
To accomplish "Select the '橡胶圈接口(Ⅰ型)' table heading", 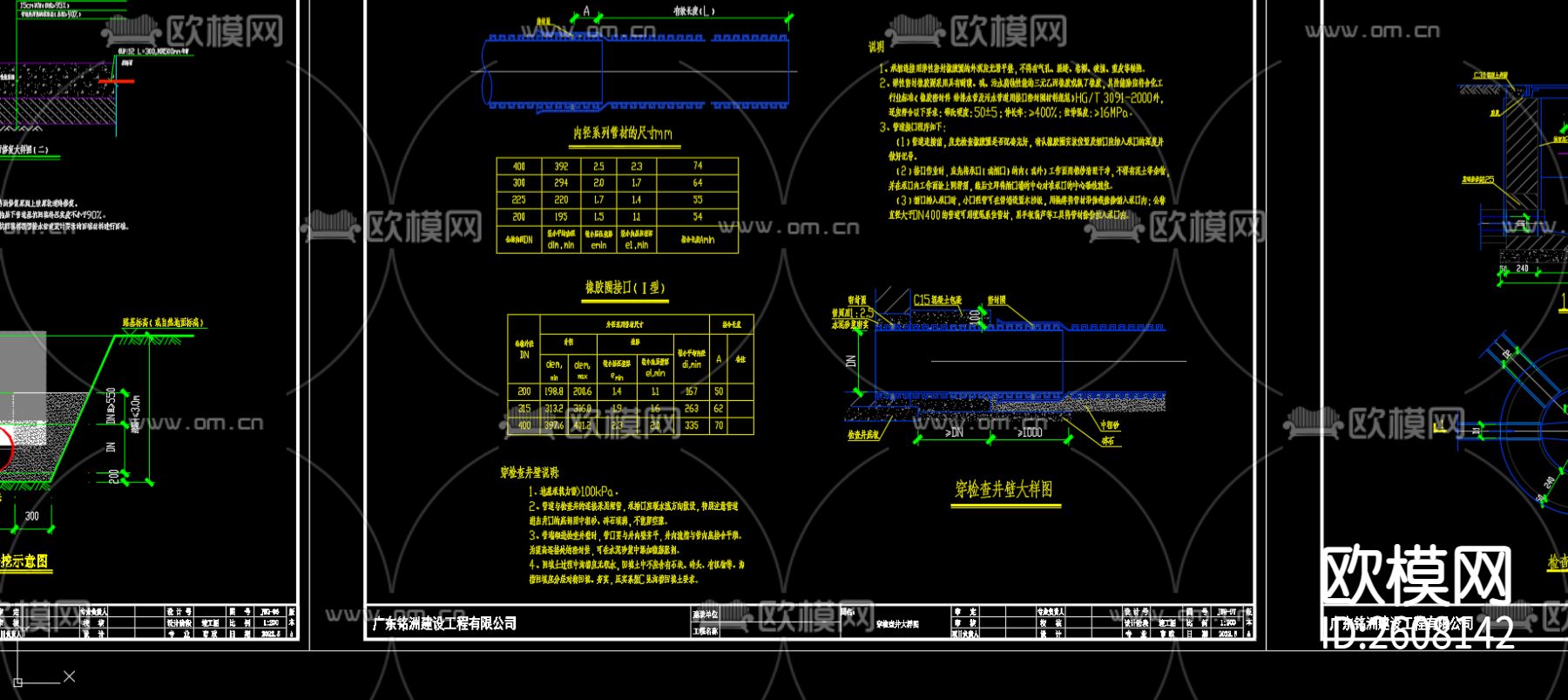I will 624,288.
